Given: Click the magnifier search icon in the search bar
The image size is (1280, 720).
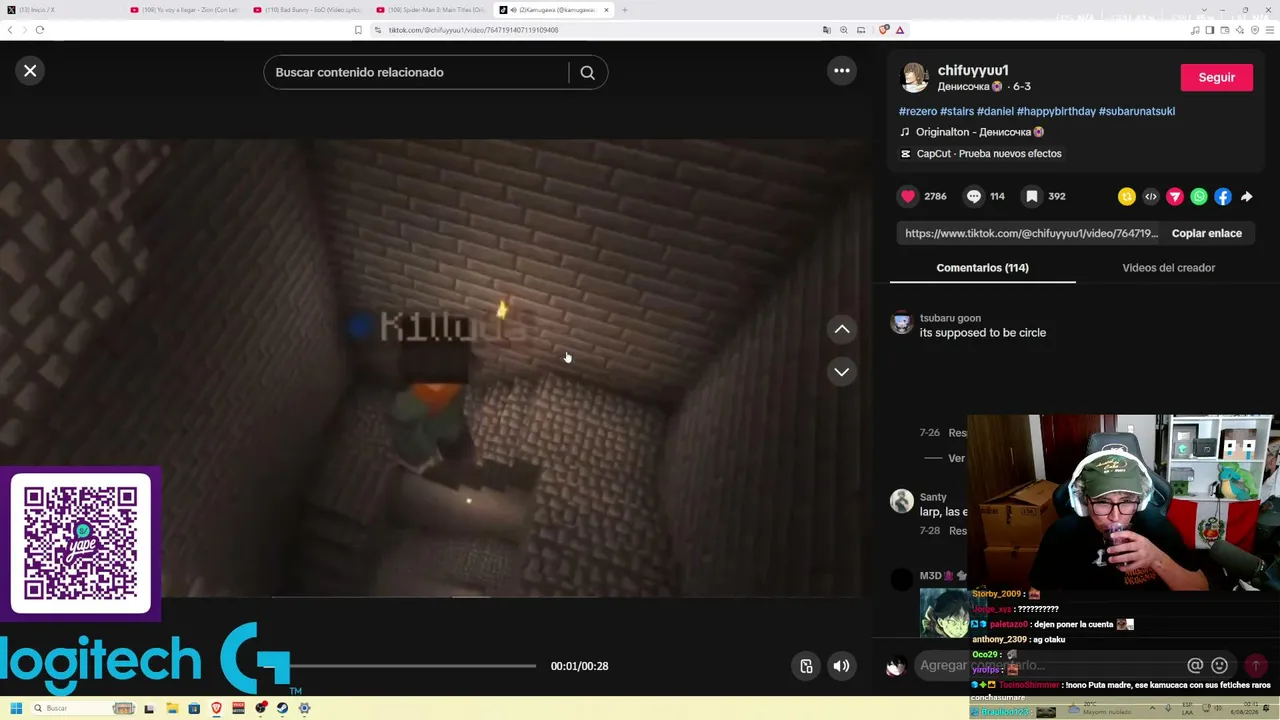Looking at the screenshot, I should point(587,72).
